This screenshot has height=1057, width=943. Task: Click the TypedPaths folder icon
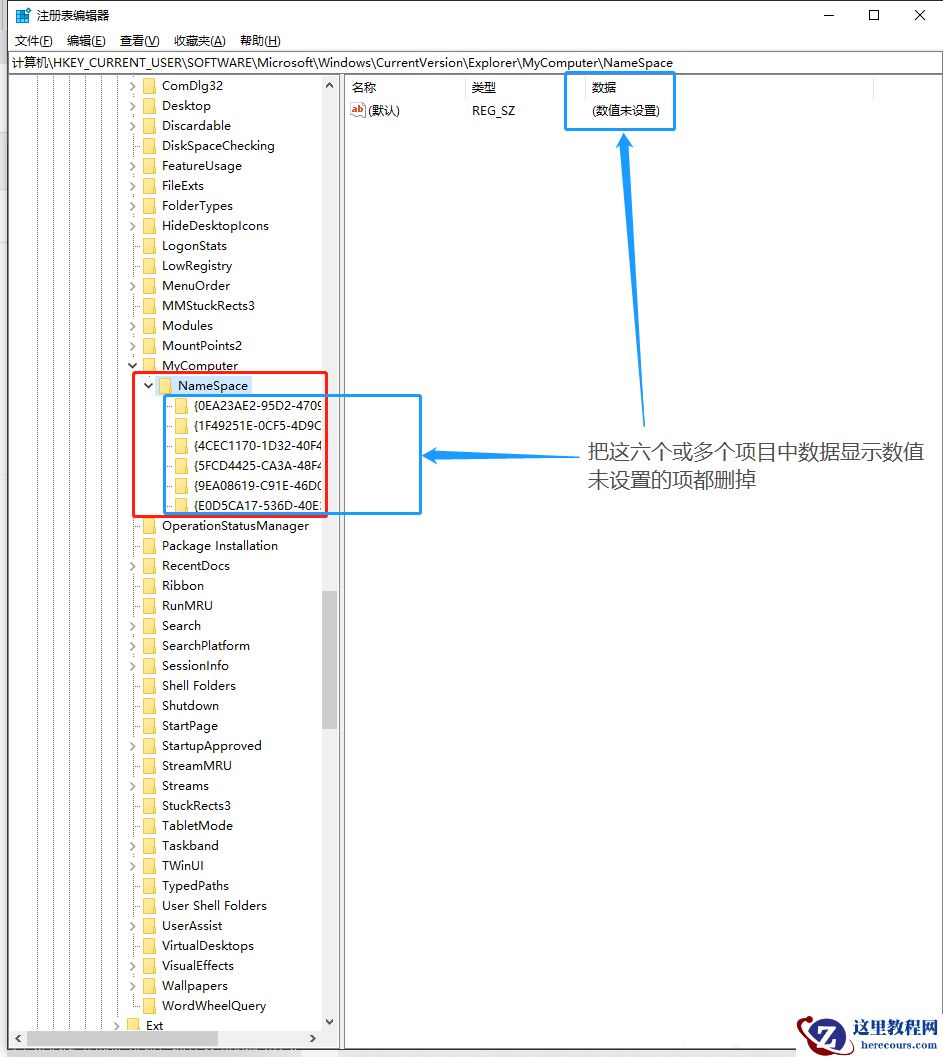point(152,885)
